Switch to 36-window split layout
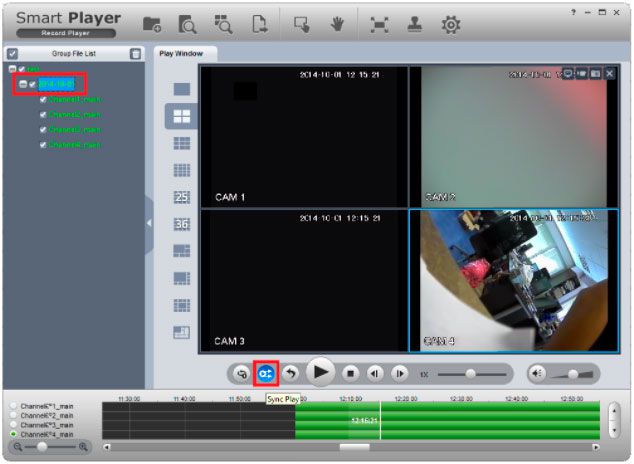This screenshot has width=634, height=464. [182, 224]
